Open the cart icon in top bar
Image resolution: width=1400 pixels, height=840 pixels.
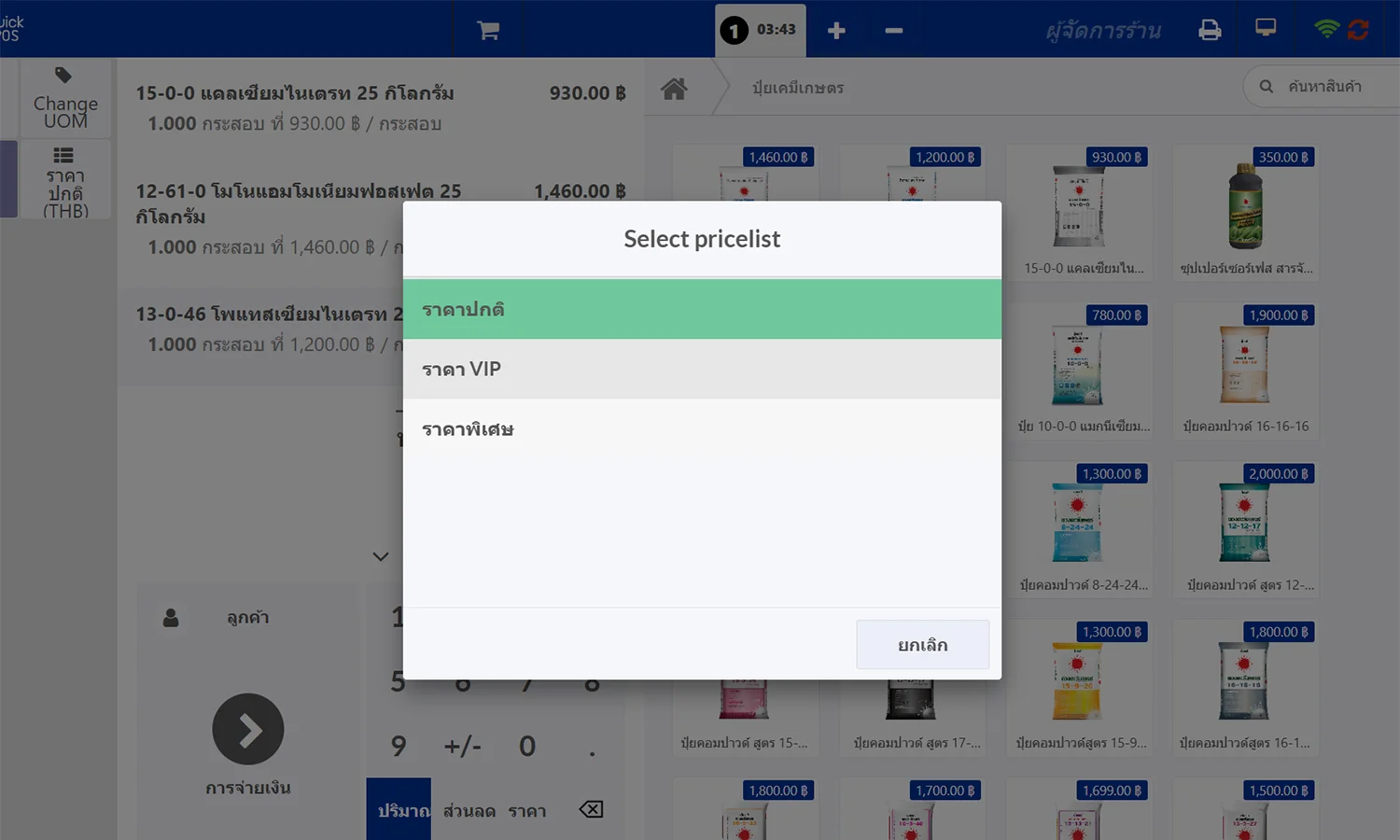[x=486, y=29]
